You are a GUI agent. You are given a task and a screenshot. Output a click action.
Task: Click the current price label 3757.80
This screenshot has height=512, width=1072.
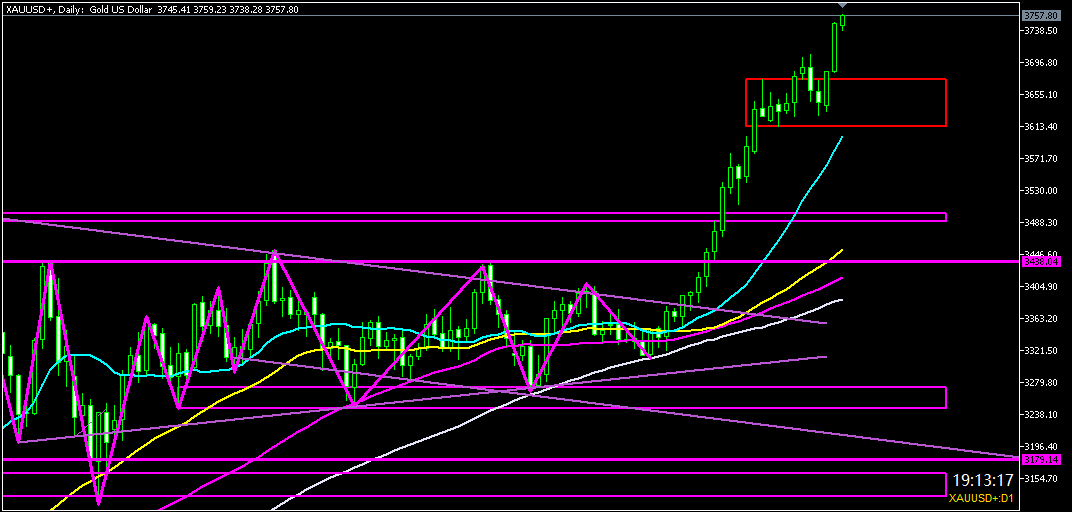click(1040, 16)
